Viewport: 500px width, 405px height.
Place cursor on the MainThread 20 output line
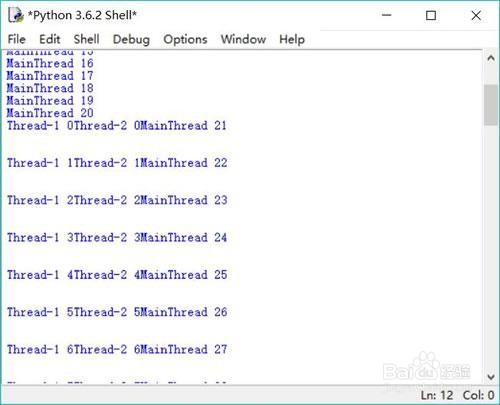50,113
